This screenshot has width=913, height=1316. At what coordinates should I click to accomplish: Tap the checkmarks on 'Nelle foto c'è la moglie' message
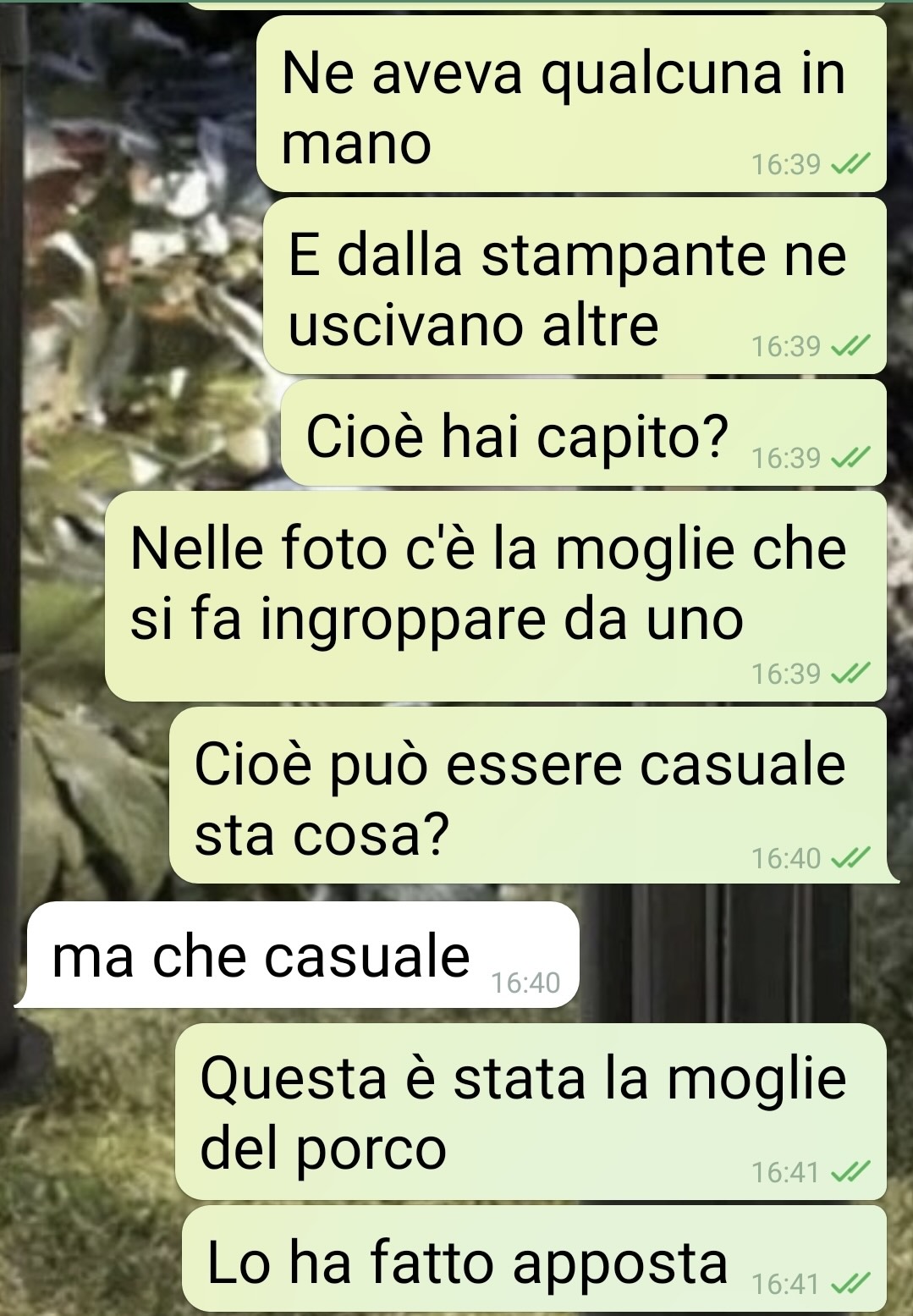pos(850,674)
